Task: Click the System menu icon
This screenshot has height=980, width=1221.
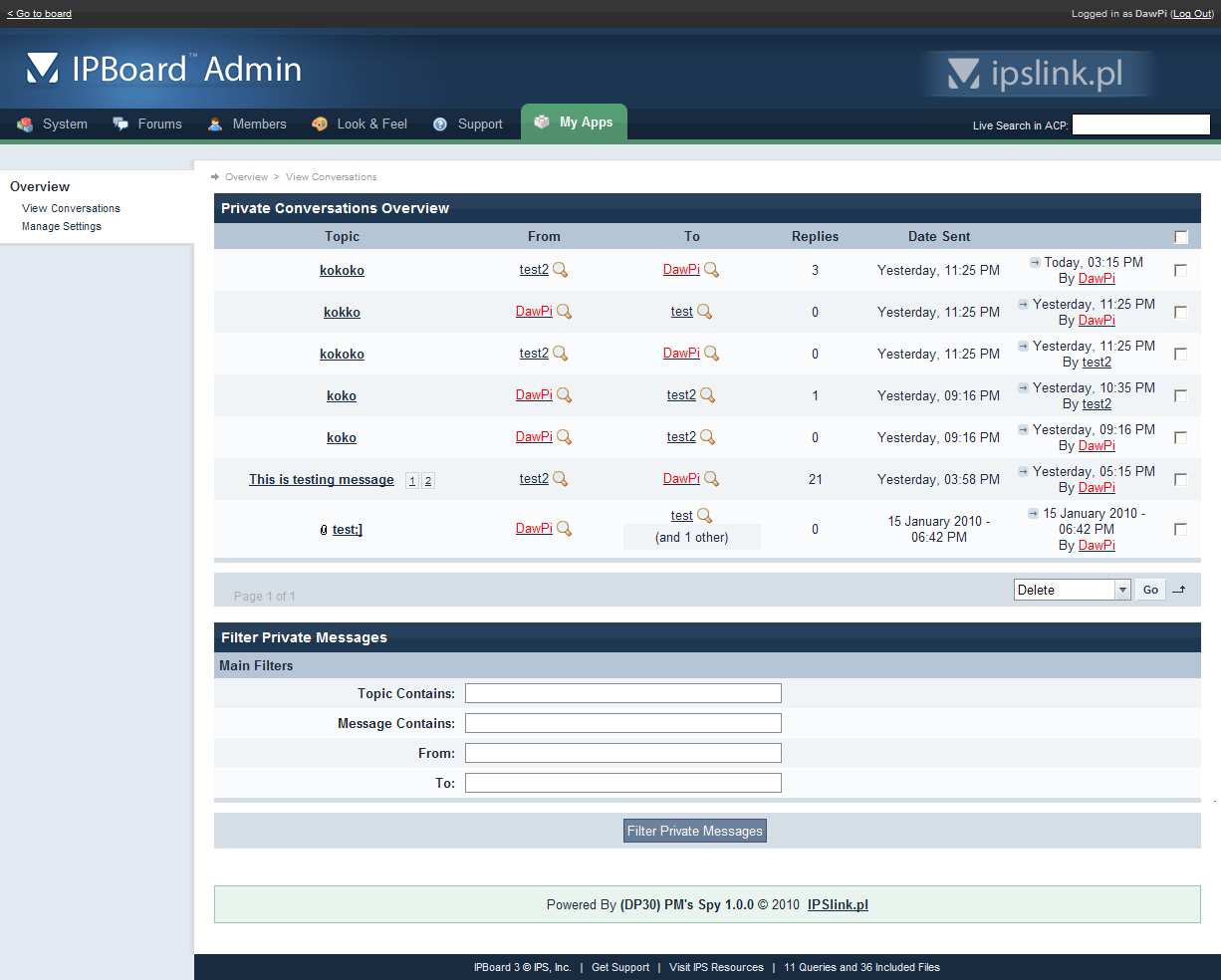Action: tap(25, 124)
